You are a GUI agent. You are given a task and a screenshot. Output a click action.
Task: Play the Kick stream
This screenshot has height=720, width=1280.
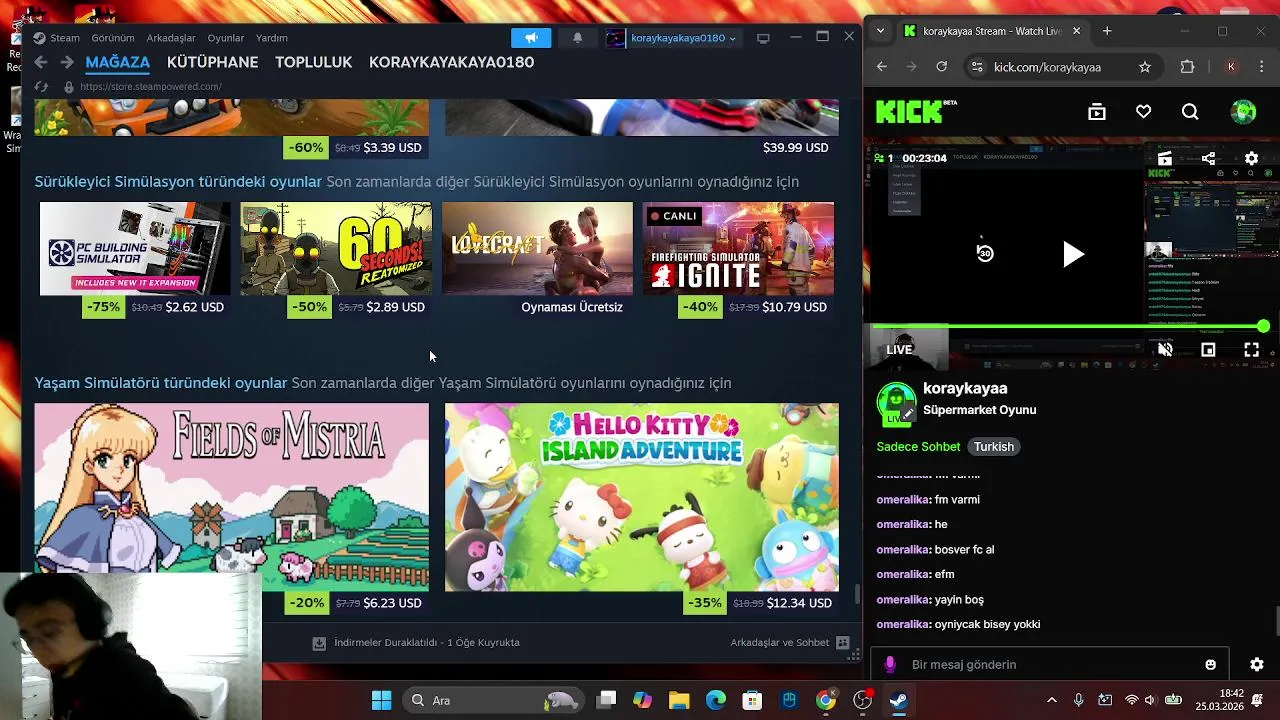pyautogui.click(x=1073, y=254)
